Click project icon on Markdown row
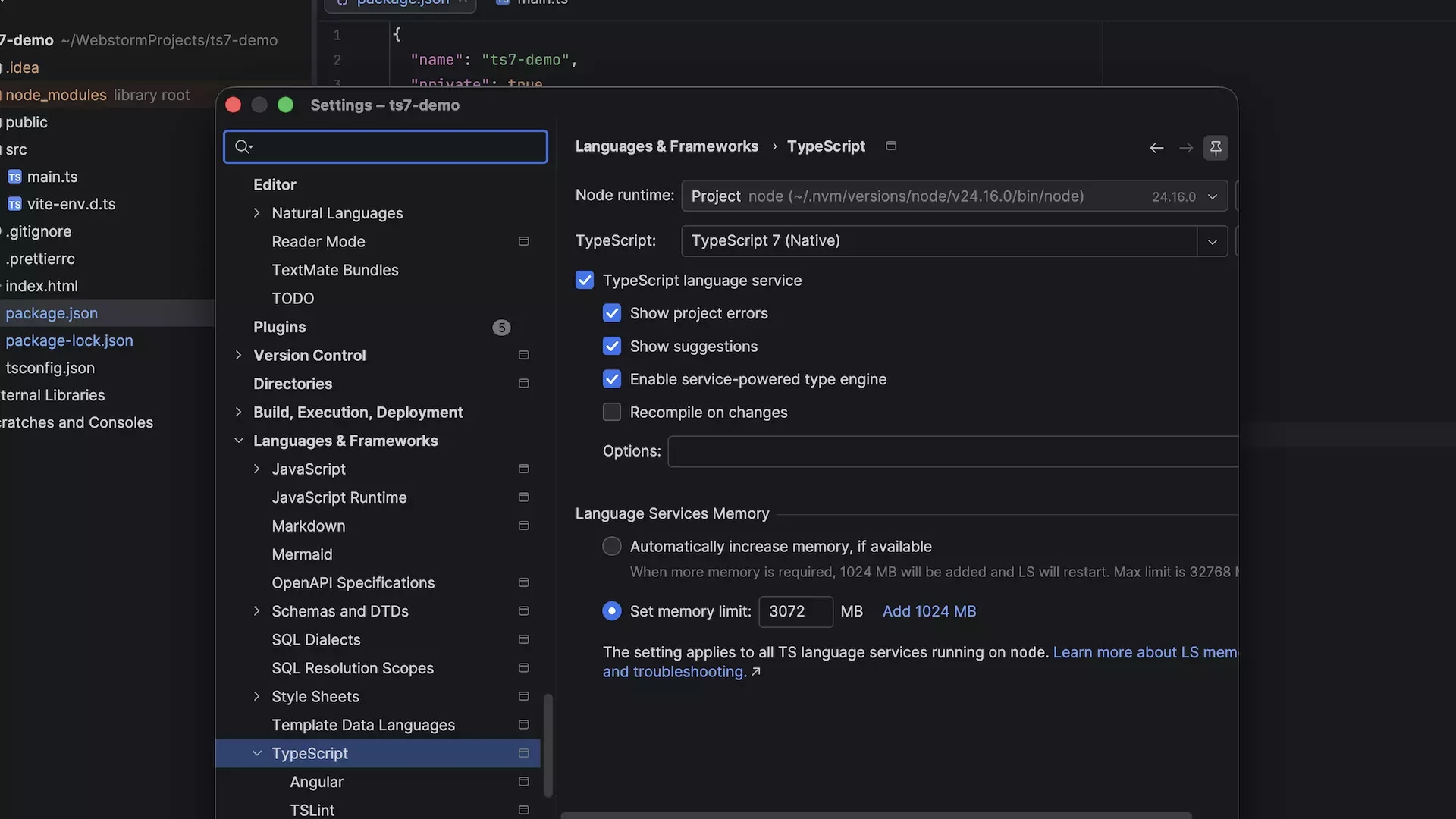This screenshot has width=1456, height=819. click(x=523, y=526)
